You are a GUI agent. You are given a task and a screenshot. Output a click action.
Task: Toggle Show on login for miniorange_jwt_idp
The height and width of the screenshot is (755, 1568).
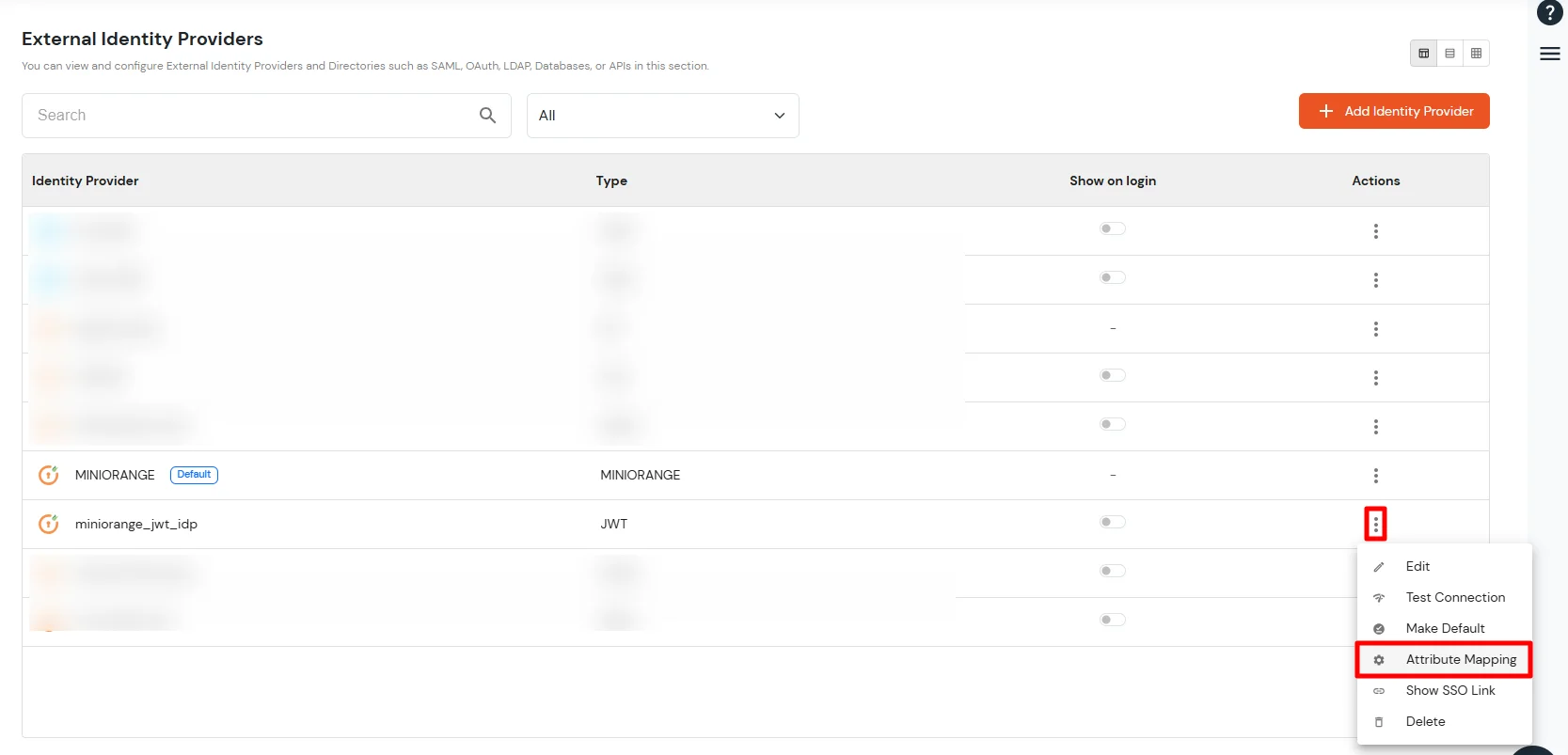click(1113, 522)
